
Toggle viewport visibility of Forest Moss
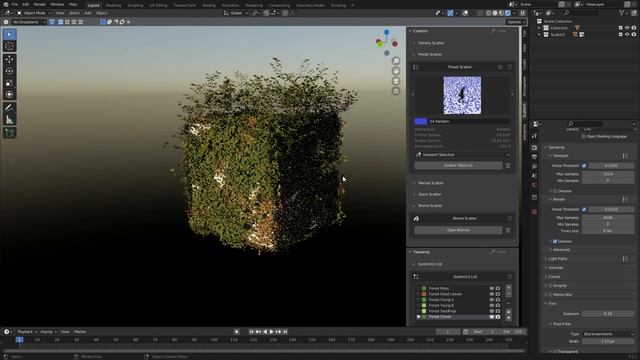tap(492, 288)
